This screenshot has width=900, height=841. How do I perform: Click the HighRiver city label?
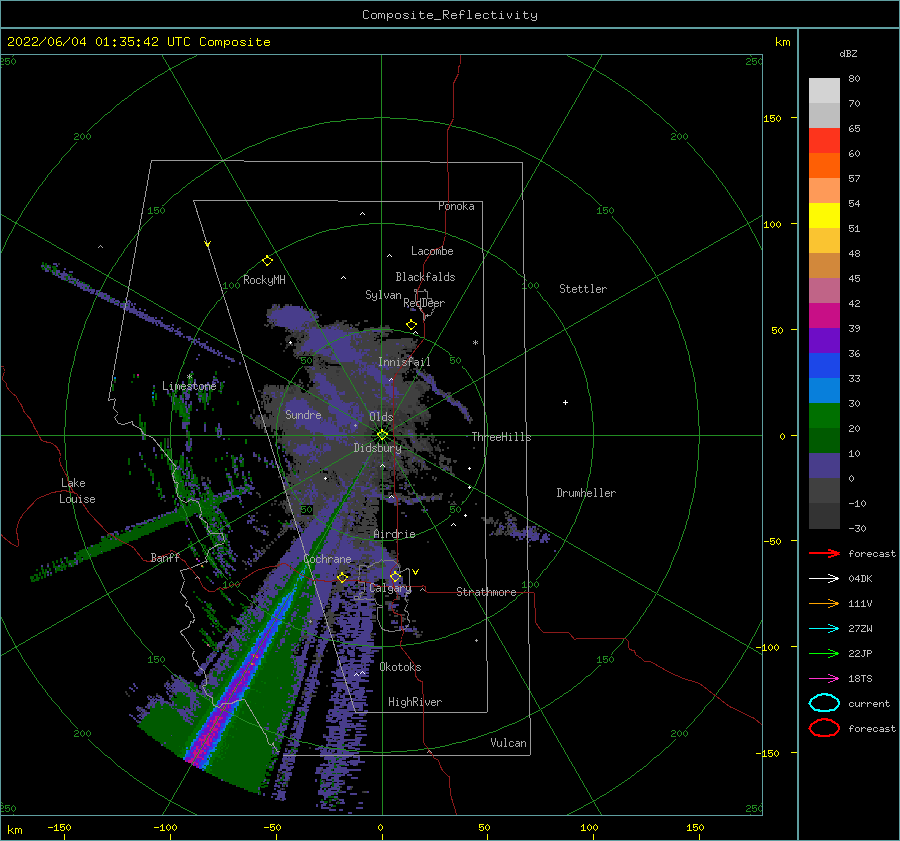tap(415, 702)
